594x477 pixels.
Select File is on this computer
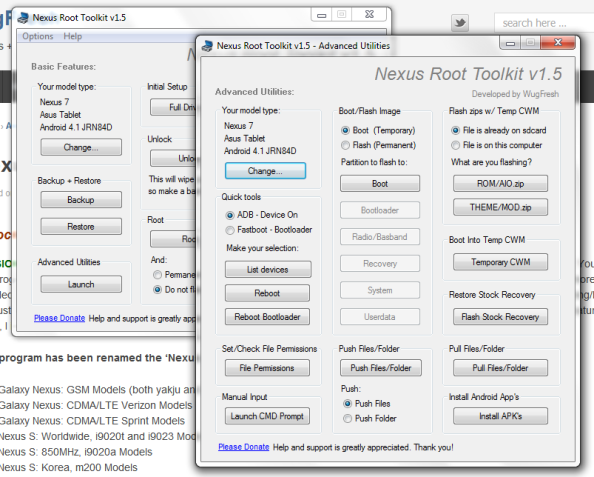click(x=456, y=145)
